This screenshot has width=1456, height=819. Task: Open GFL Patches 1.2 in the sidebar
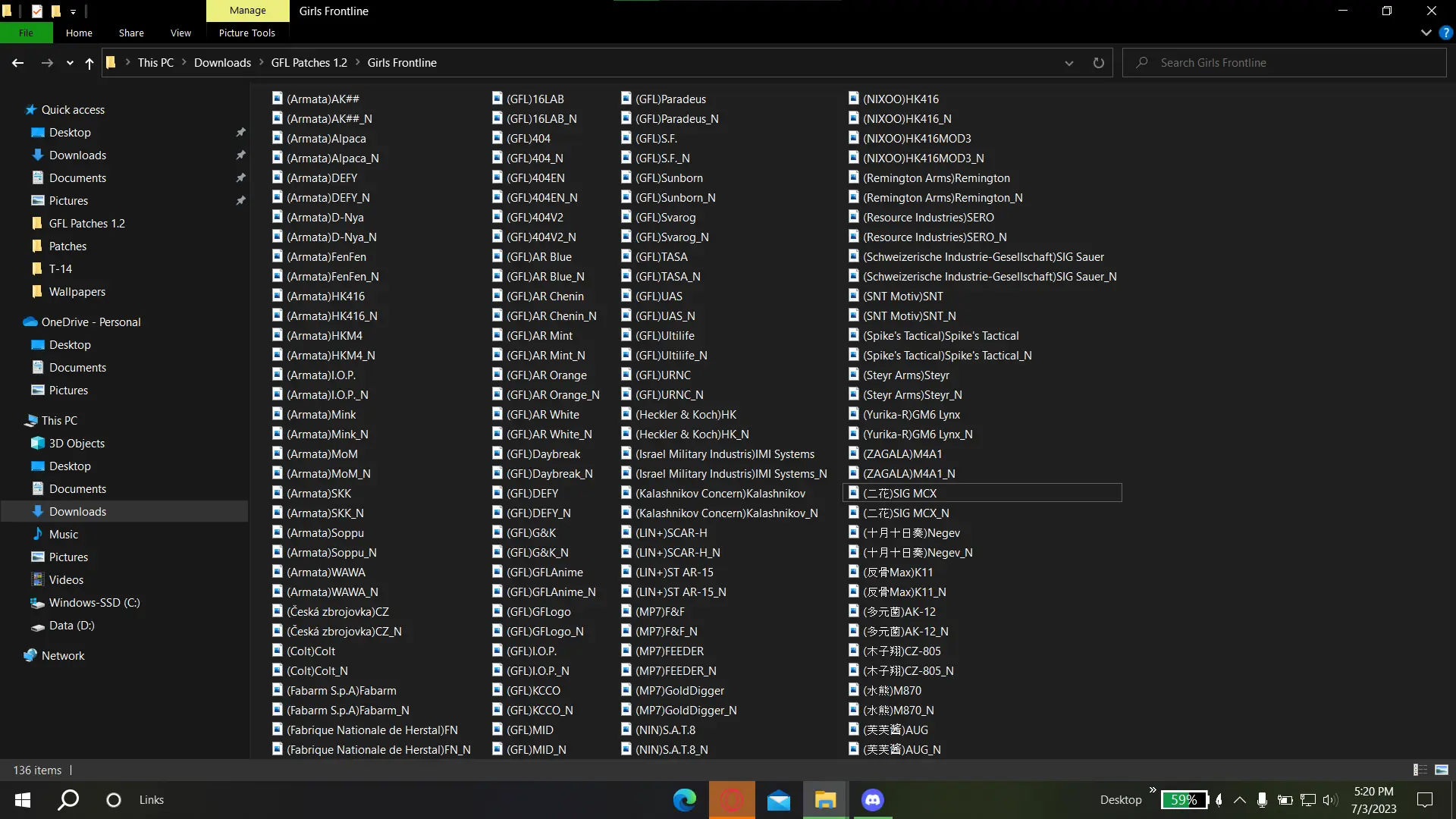86,224
